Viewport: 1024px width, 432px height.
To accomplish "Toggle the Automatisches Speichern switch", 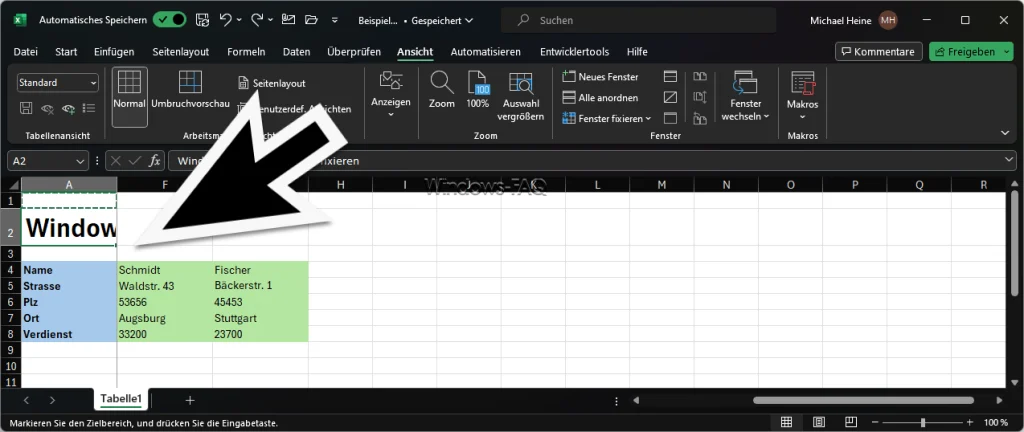I will coord(170,20).
